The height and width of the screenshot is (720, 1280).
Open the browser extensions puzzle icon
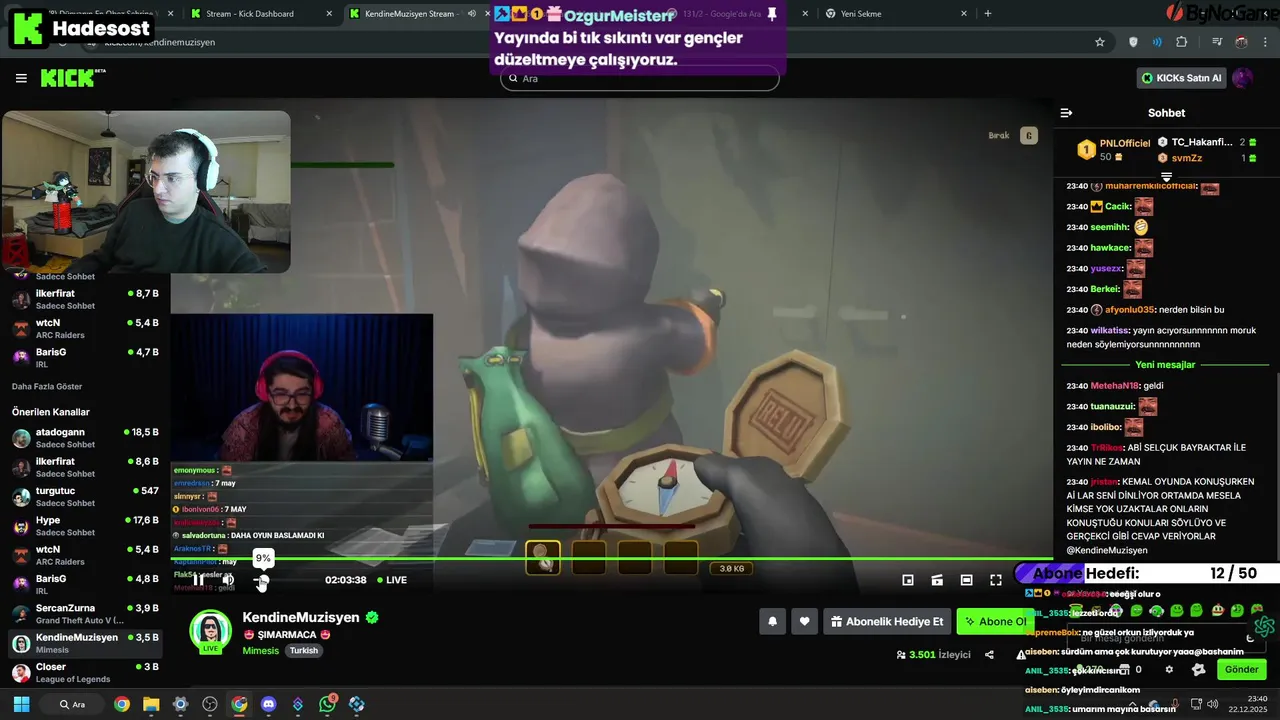coord(1182,42)
